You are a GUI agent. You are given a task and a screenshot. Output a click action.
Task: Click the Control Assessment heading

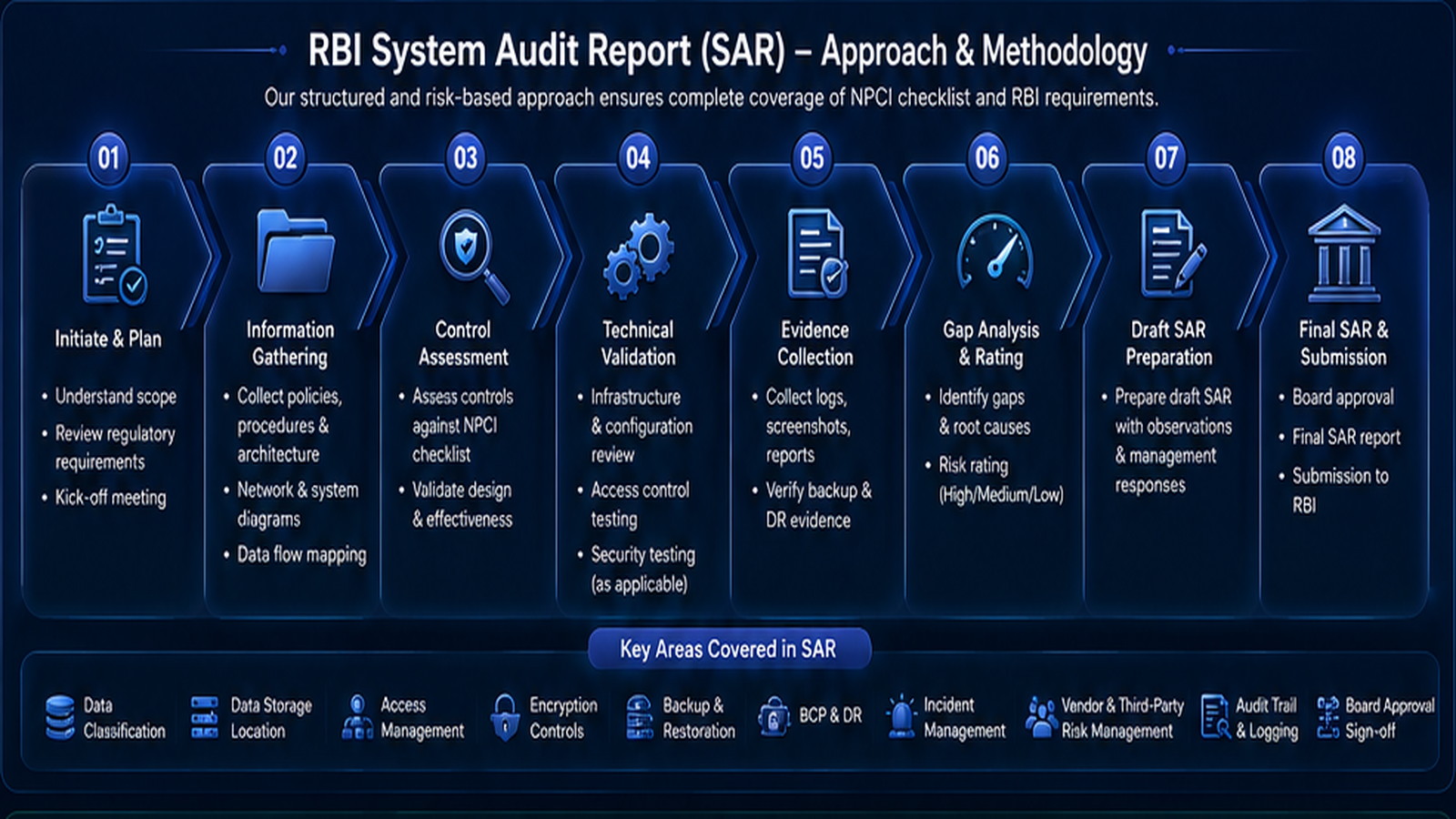tap(463, 343)
